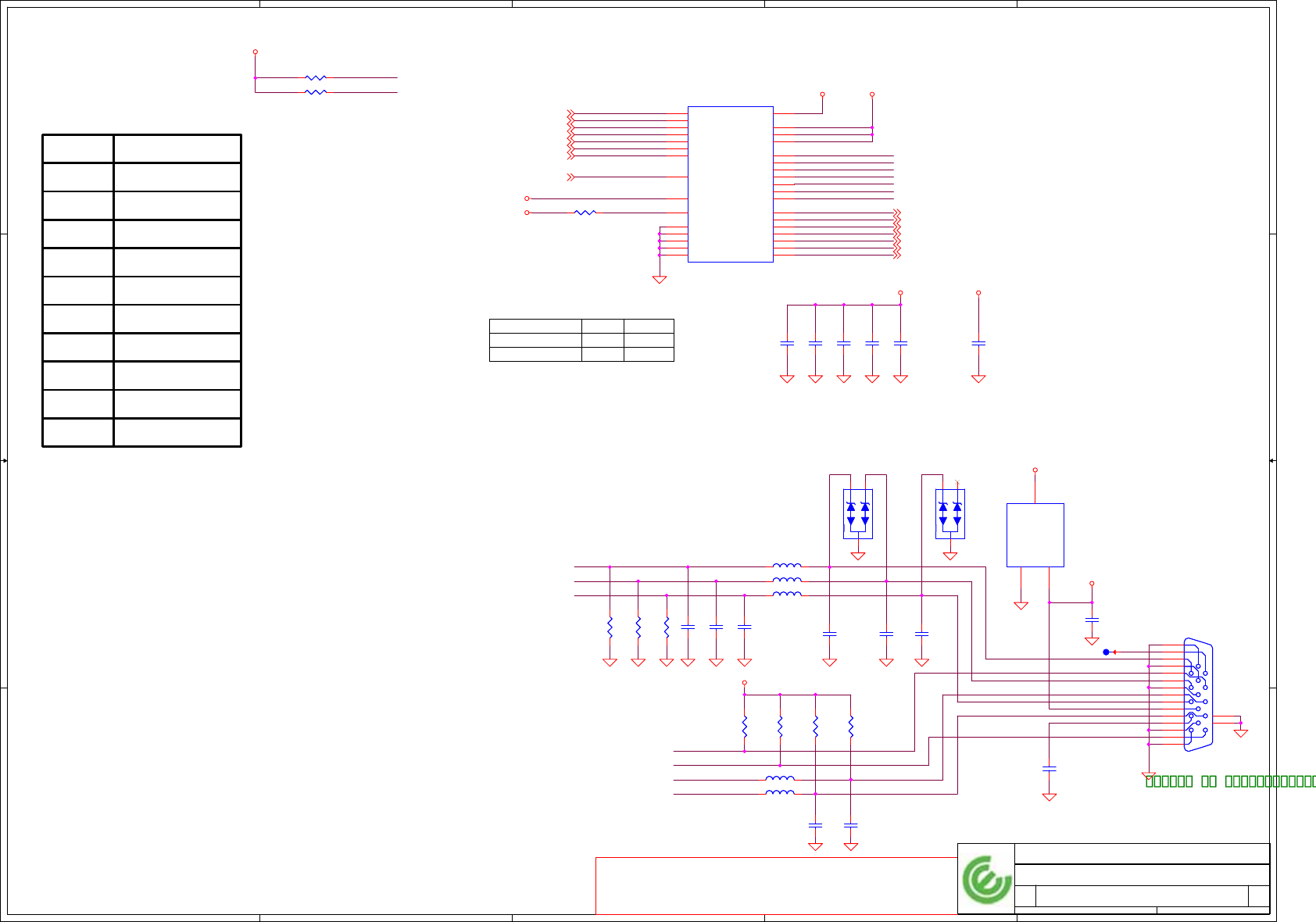The height and width of the screenshot is (922, 1316).
Task: Select the power port above the five-capacitor bank
Action: [x=901, y=293]
